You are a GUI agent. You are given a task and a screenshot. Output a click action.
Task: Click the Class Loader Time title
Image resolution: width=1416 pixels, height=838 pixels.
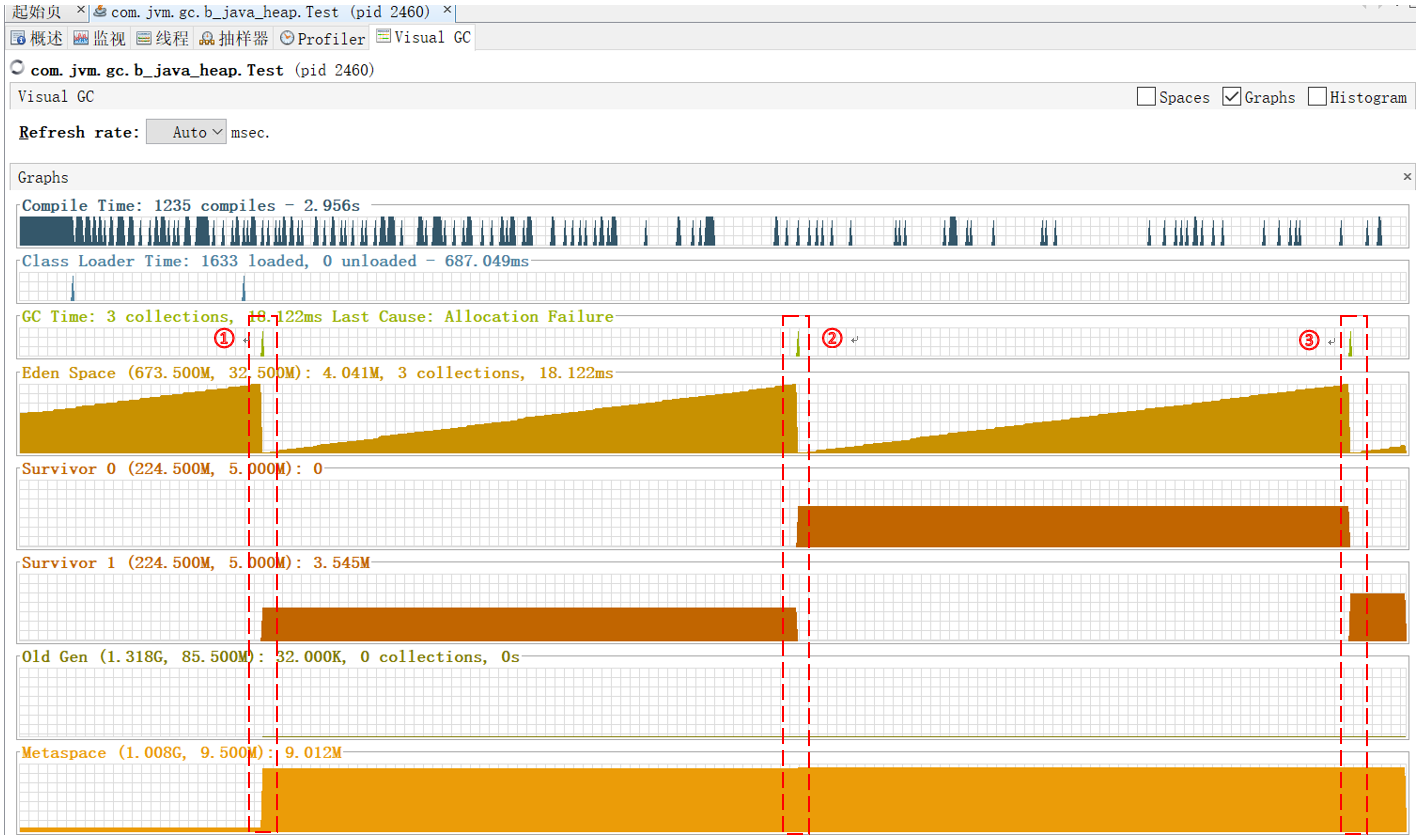click(x=276, y=260)
